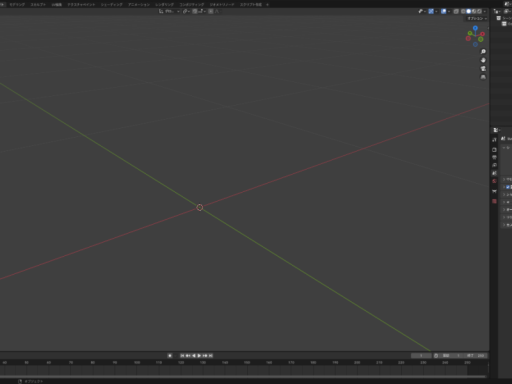Image resolution: width=512 pixels, height=384 pixels.
Task: Toggle X-ray mode
Action: pyautogui.click(x=456, y=11)
